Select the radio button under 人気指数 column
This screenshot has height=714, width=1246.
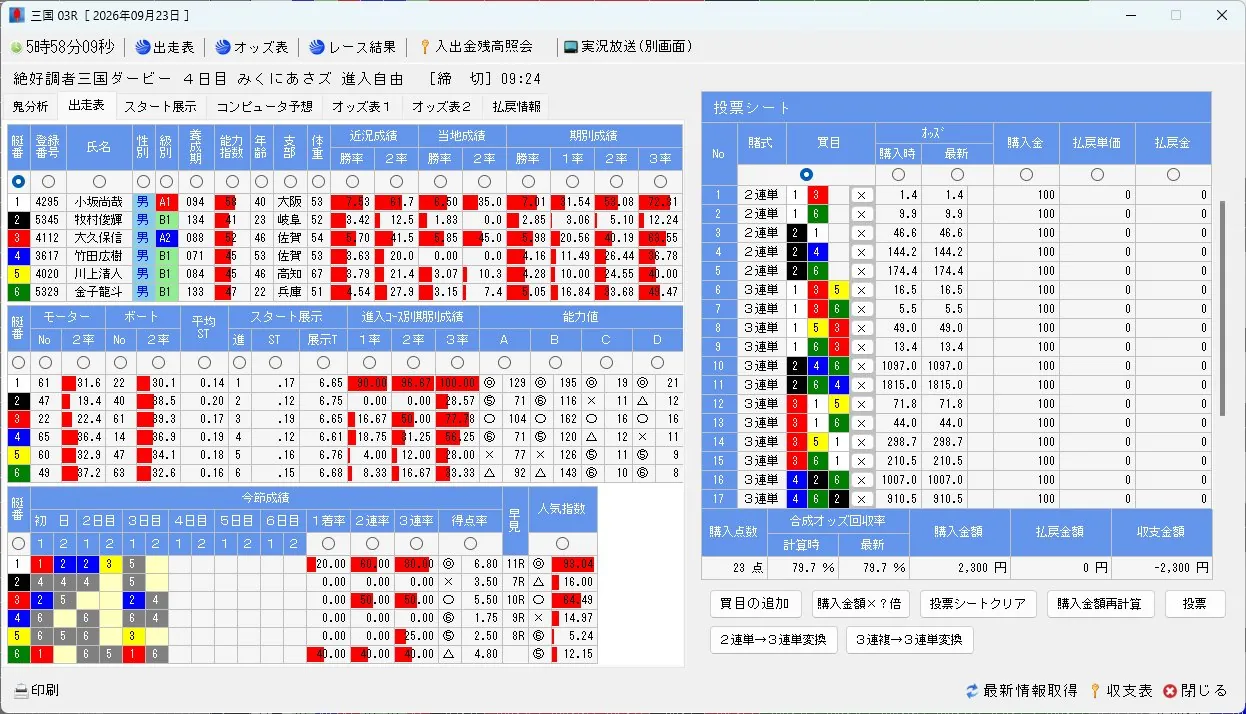pos(562,543)
